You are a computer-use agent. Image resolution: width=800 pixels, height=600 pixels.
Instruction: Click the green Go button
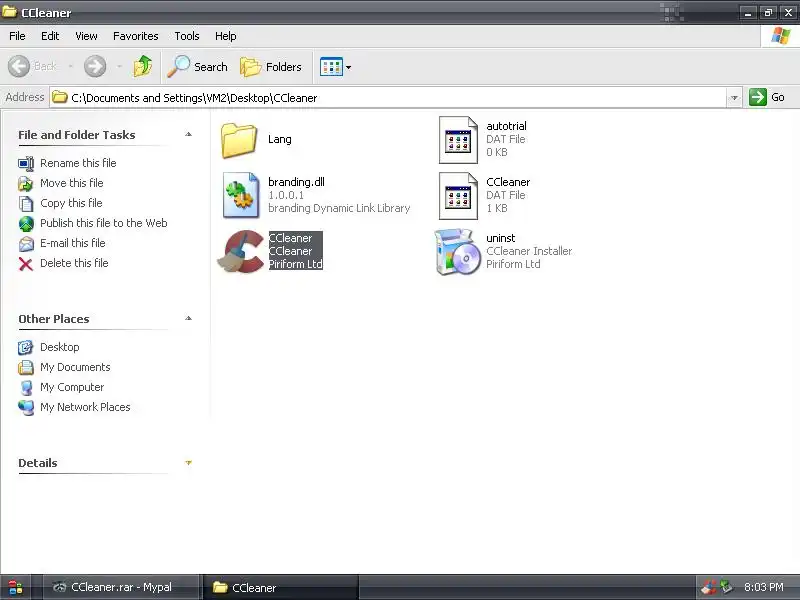[x=766, y=97]
